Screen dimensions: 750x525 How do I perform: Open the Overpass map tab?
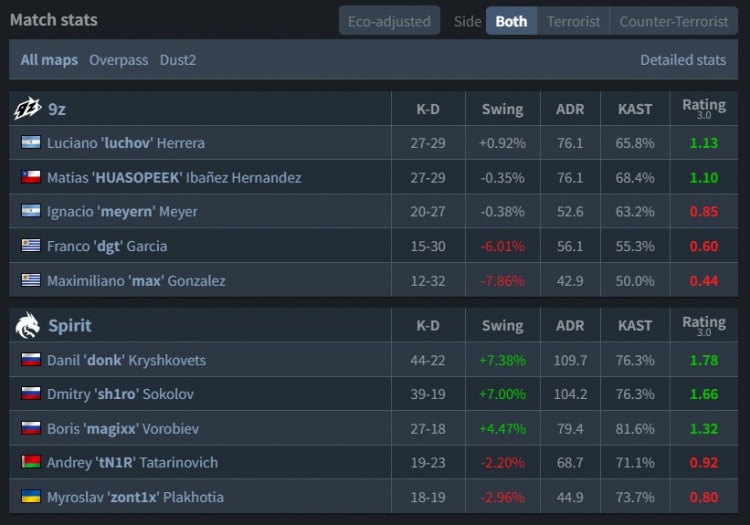118,60
